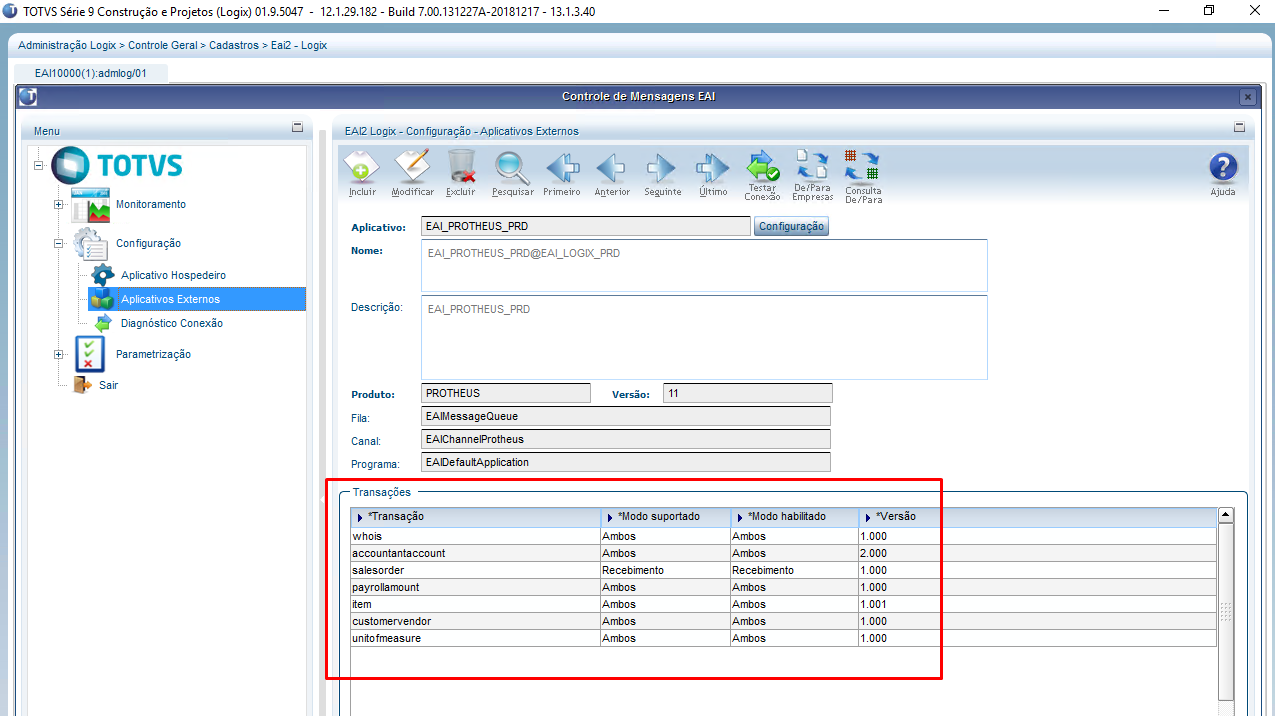Click the Diagnóstico Conexão arrows icon

point(103,323)
